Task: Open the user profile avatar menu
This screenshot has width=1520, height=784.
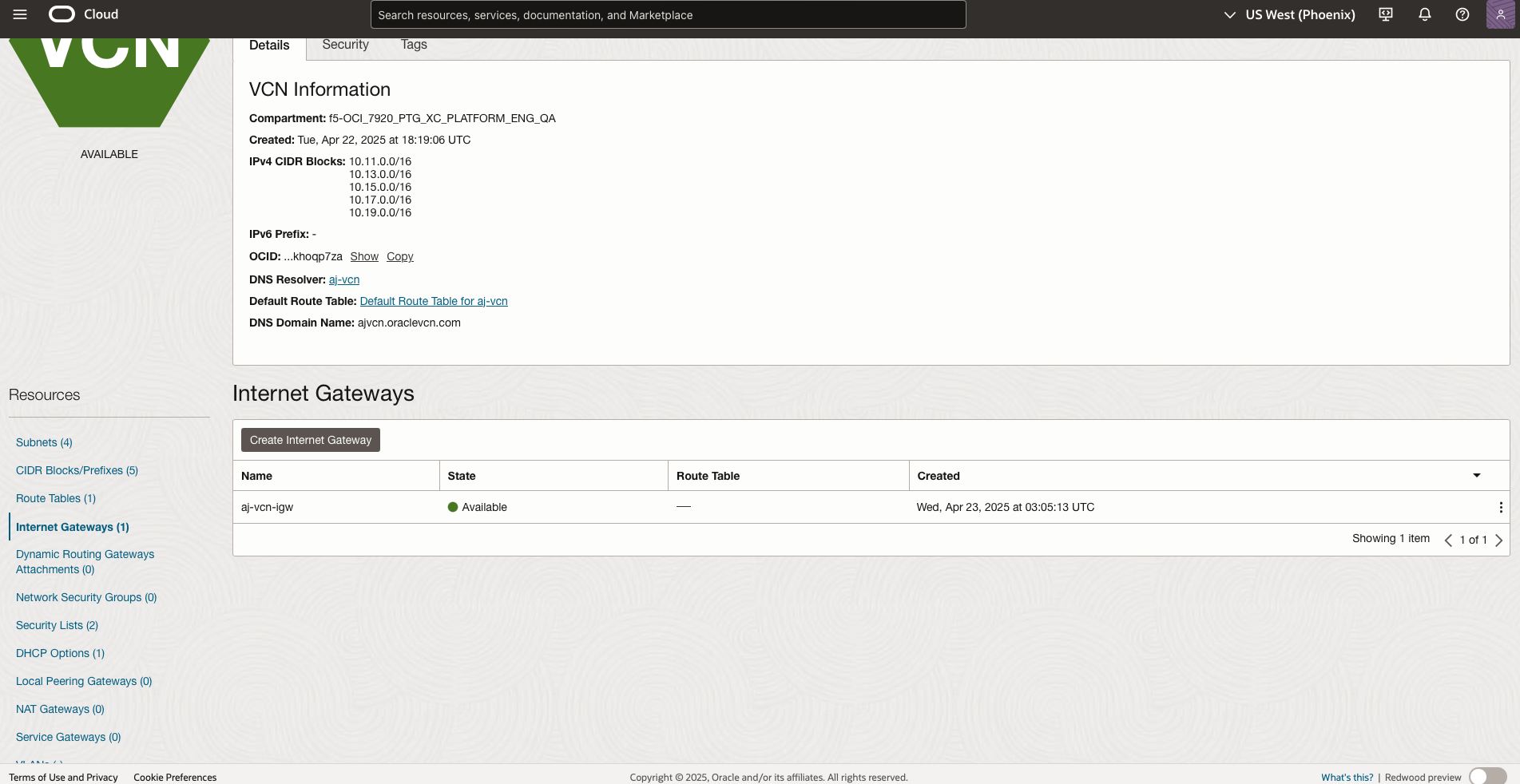Action: pos(1500,14)
